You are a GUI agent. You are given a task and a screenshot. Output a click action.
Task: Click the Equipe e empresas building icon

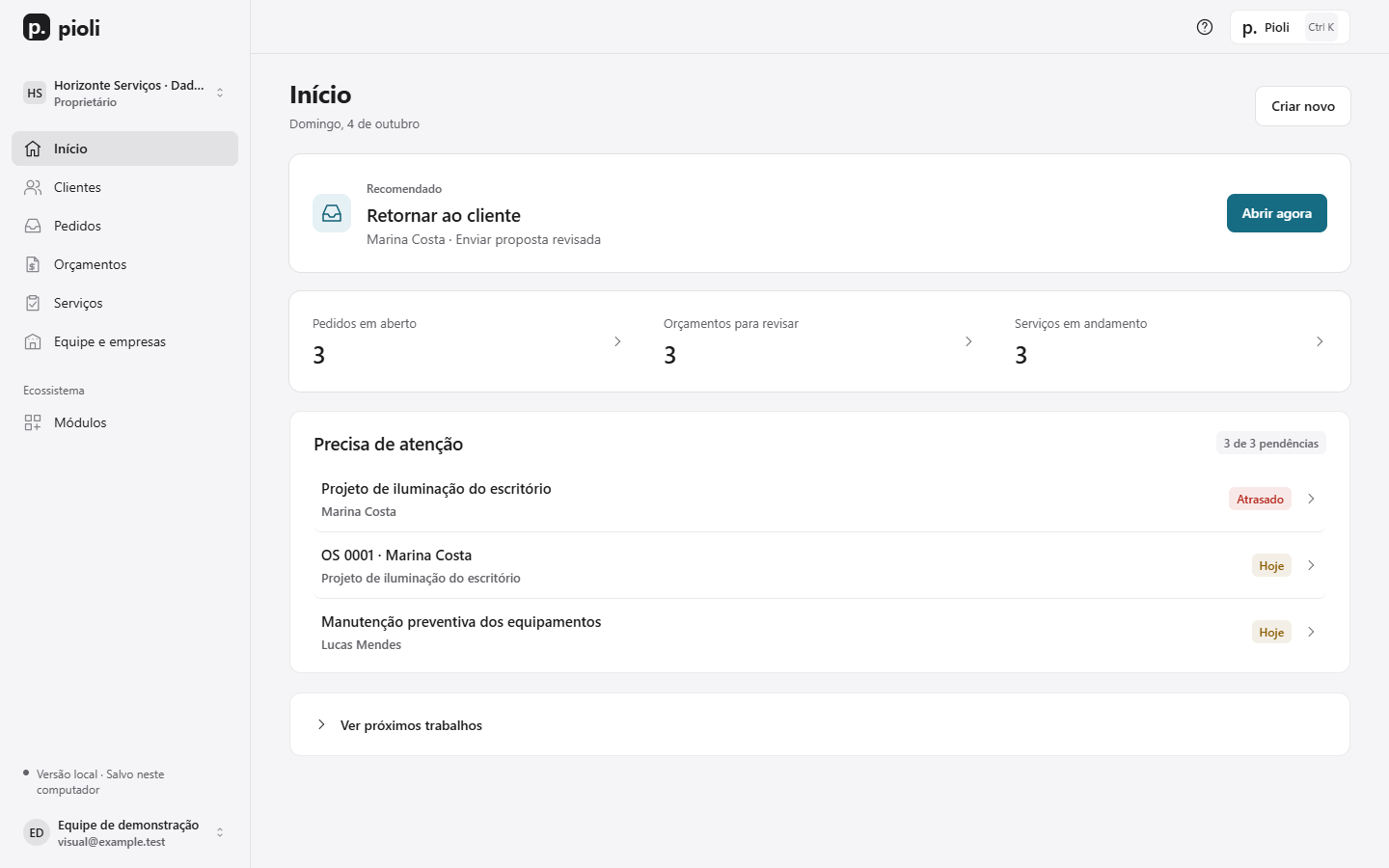(33, 341)
